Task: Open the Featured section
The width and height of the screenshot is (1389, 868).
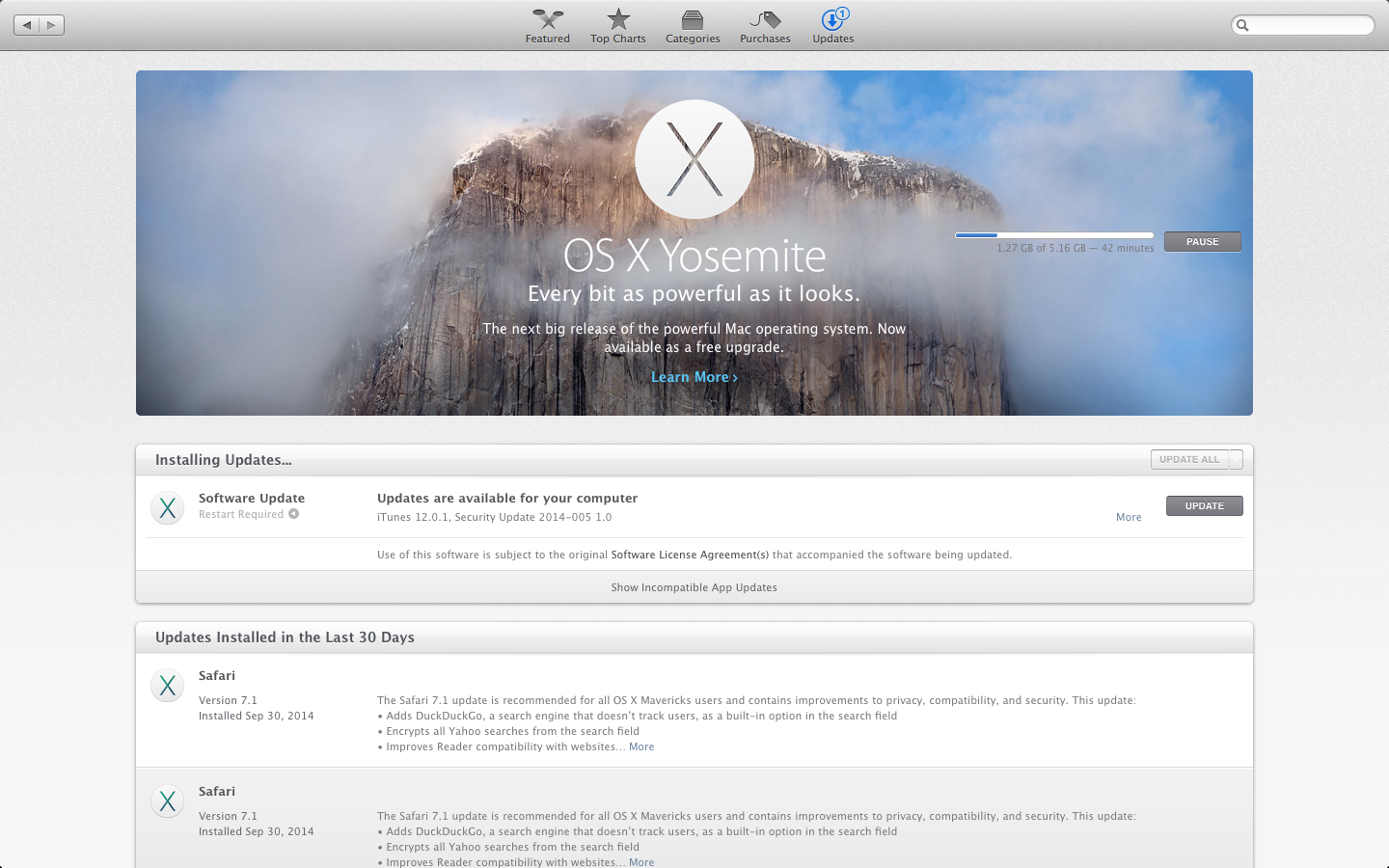Action: [547, 25]
